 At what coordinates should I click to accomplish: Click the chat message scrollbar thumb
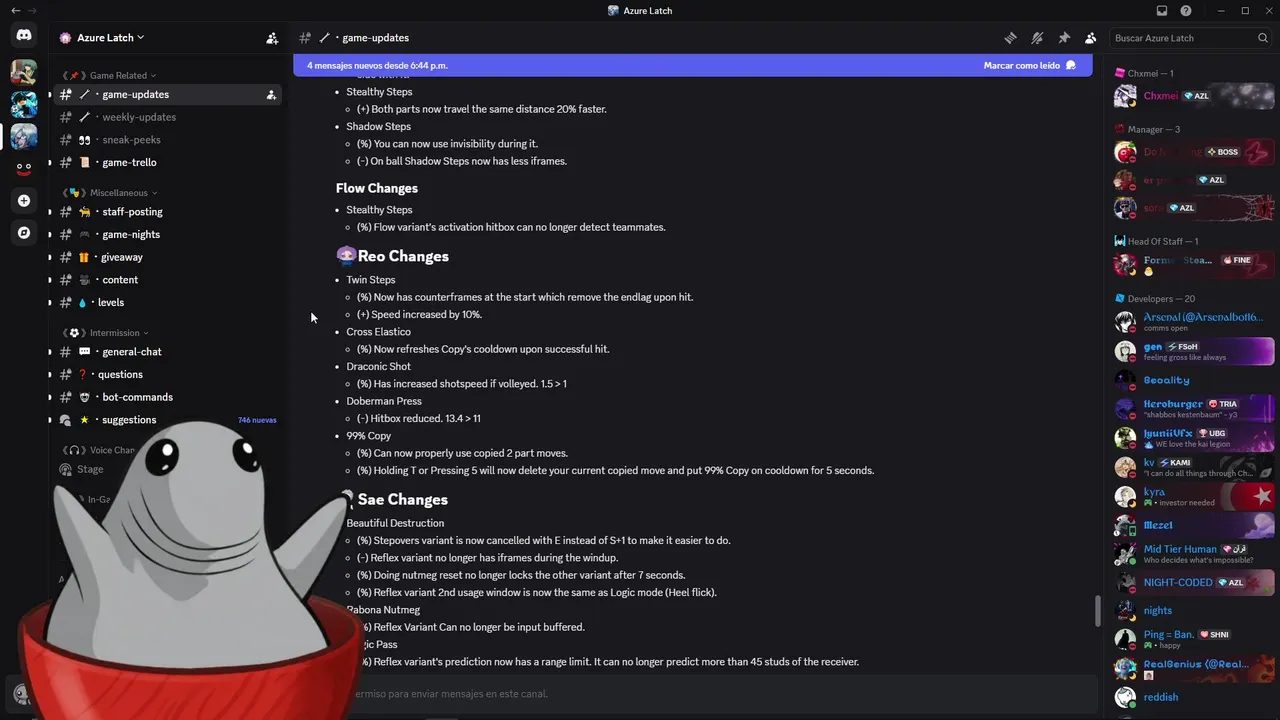pos(1097,610)
